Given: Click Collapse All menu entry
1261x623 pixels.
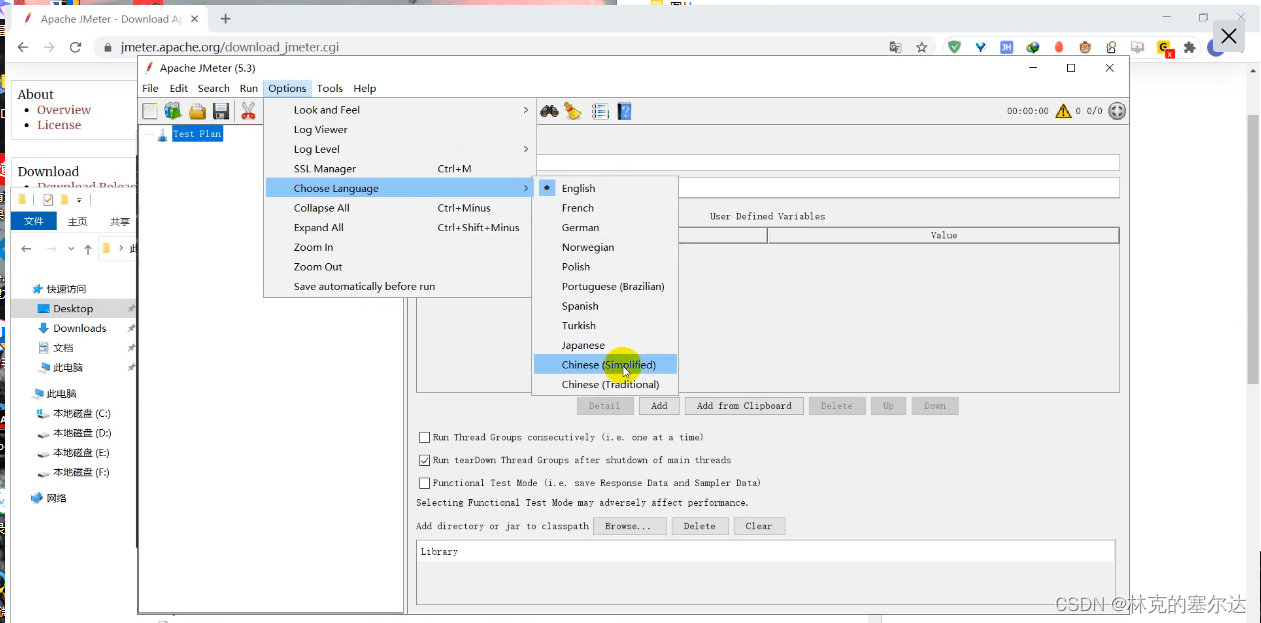Looking at the screenshot, I should (x=398, y=208).
